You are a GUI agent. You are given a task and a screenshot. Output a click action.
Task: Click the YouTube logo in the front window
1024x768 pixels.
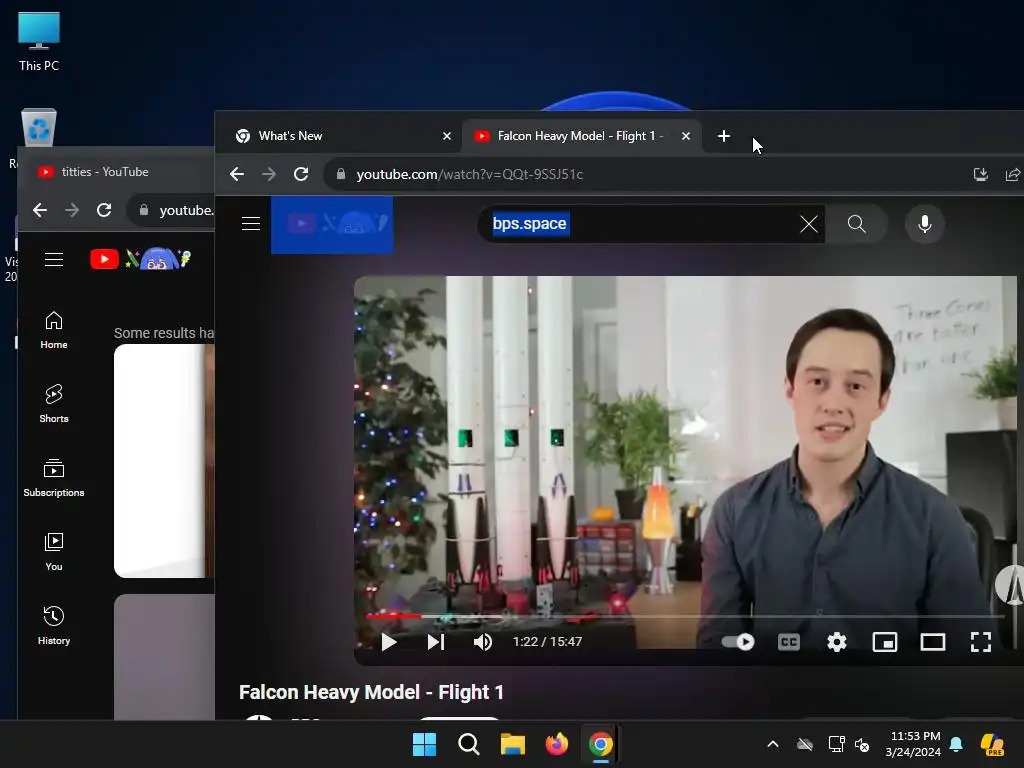tap(332, 224)
